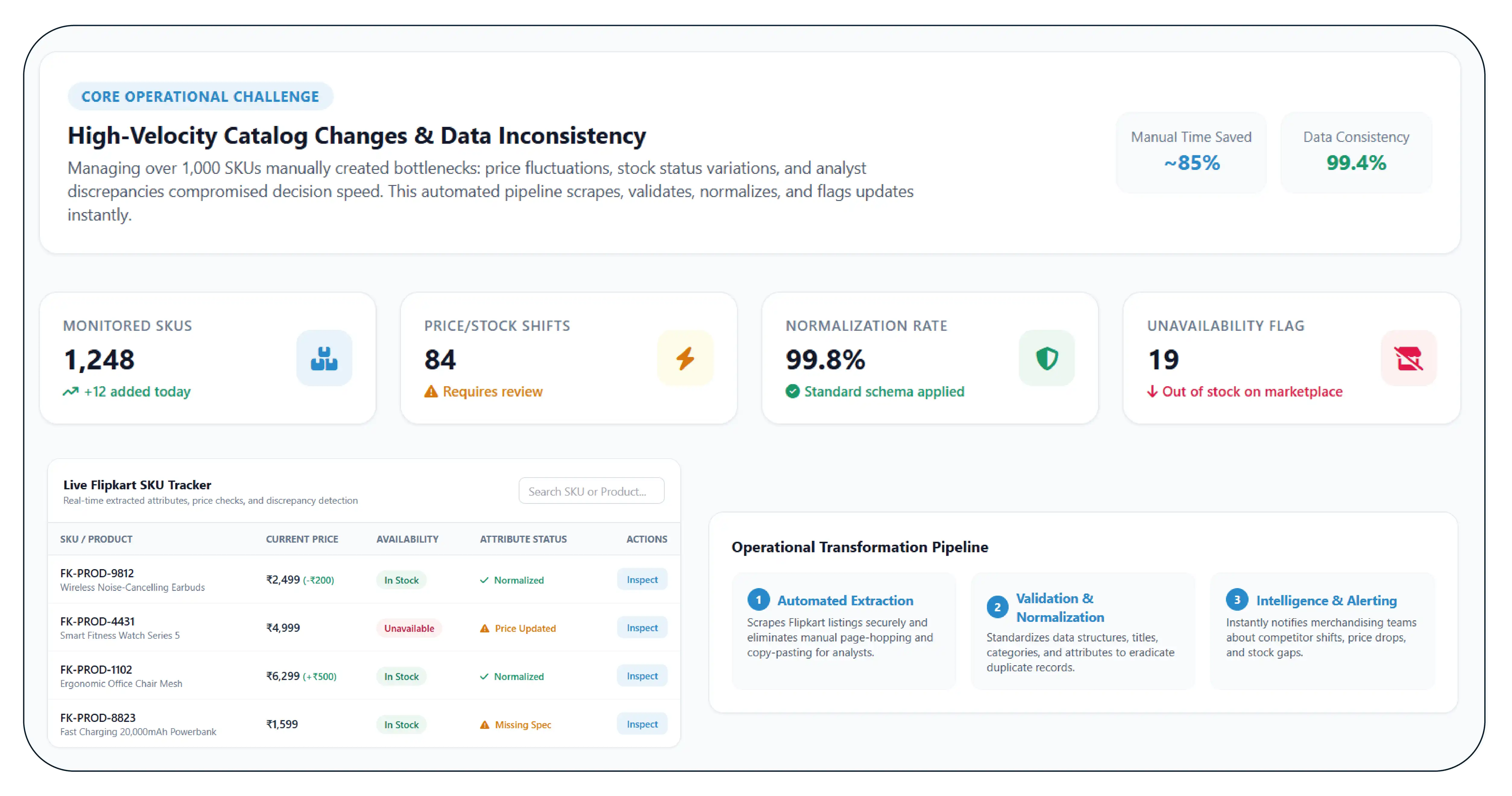The image size is (1512, 796).
Task: Inspect SKU FK-PROD-9812
Action: [x=642, y=580]
